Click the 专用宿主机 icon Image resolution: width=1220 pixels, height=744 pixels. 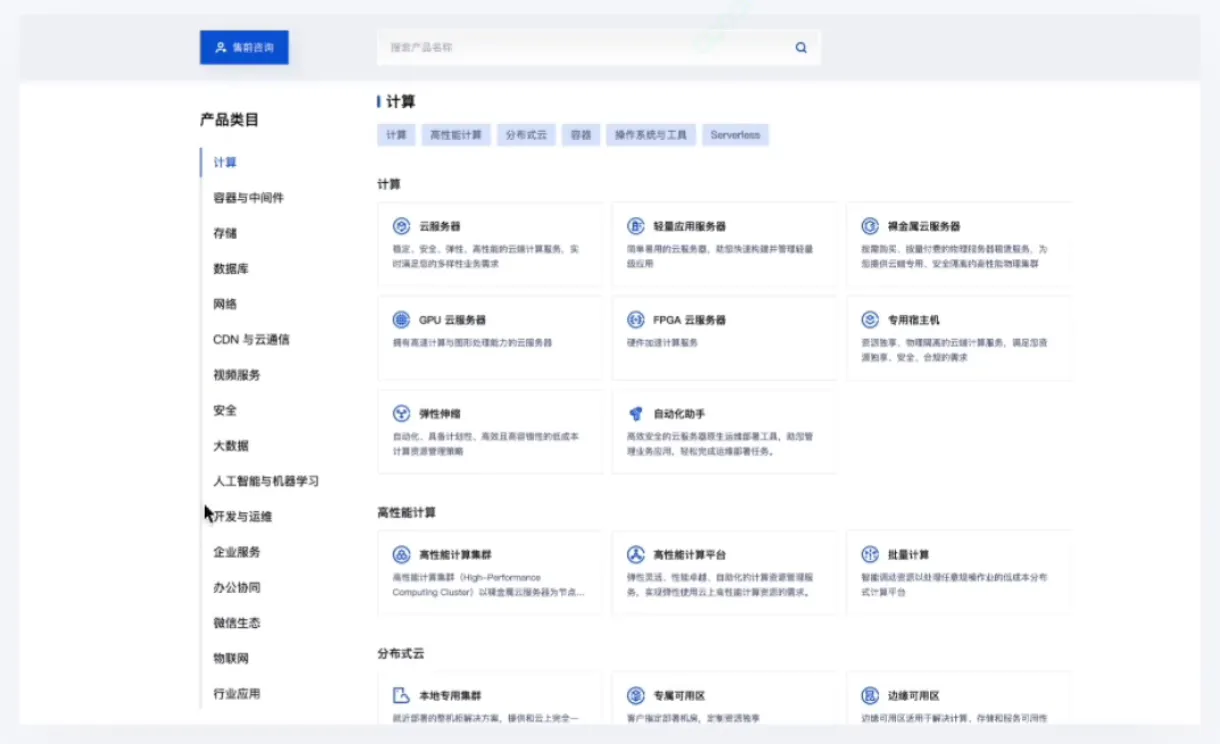(870, 320)
